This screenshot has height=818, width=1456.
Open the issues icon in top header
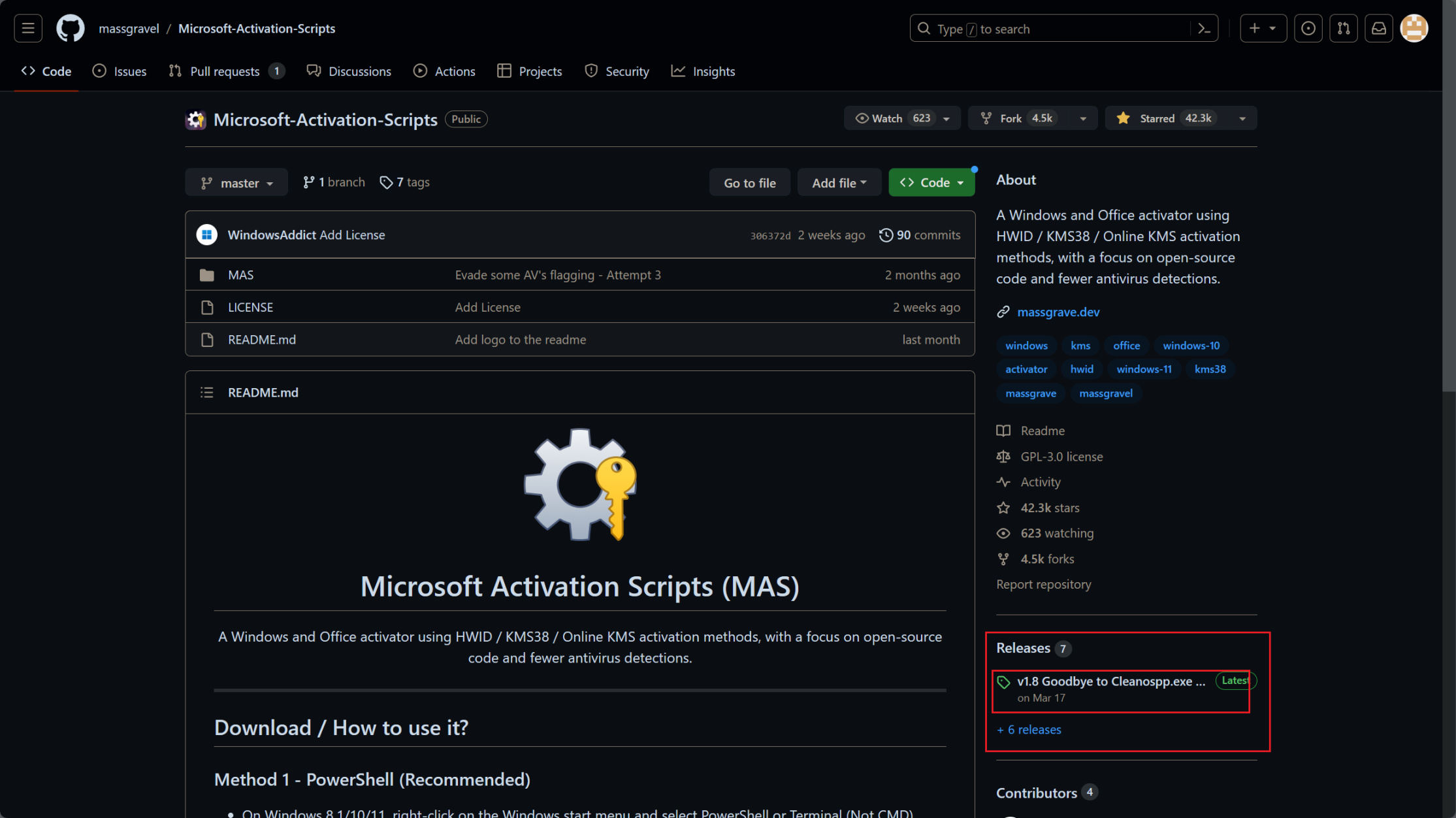pos(1308,28)
